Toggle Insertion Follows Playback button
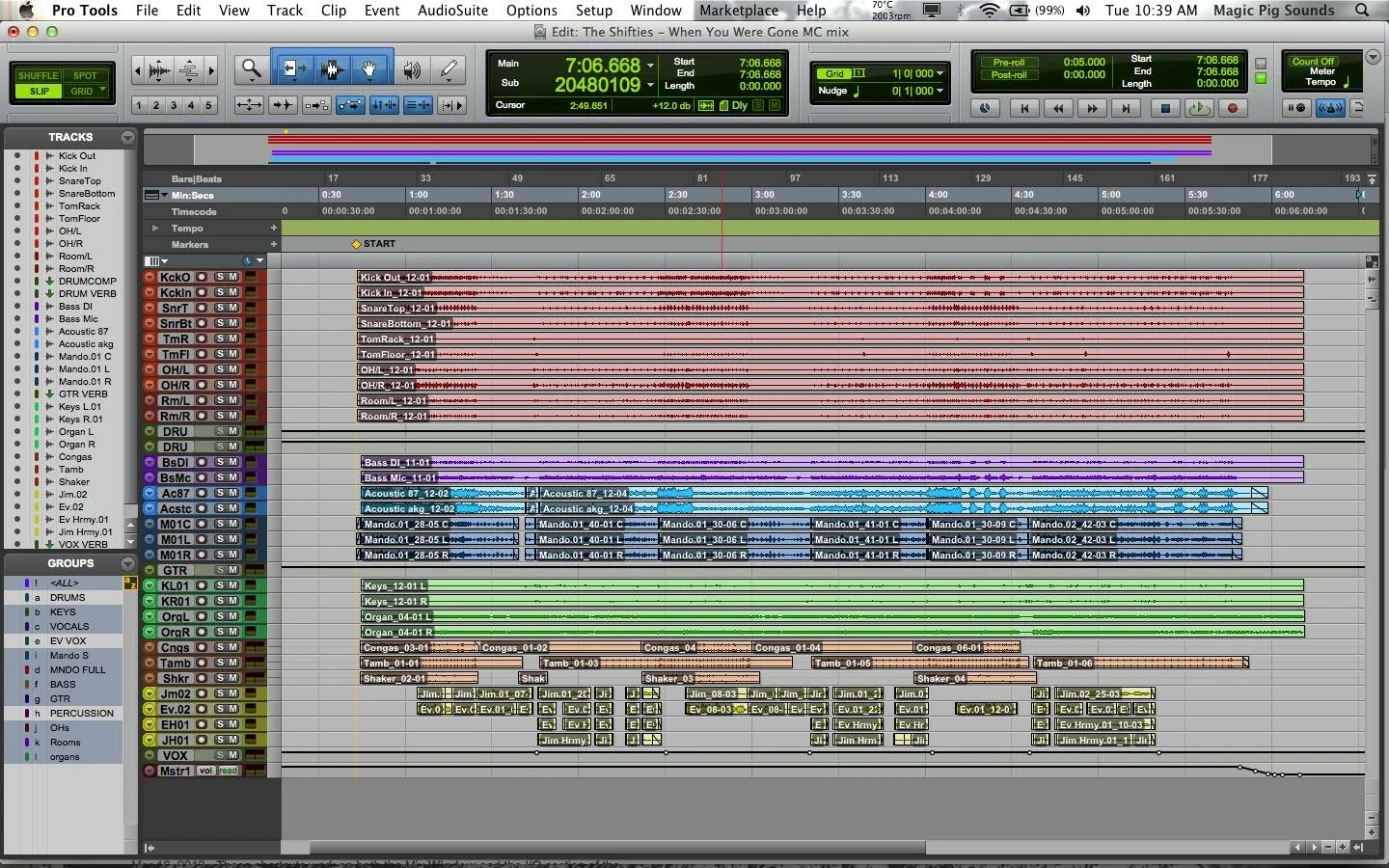Viewport: 1389px width, 868px height. coord(451,105)
